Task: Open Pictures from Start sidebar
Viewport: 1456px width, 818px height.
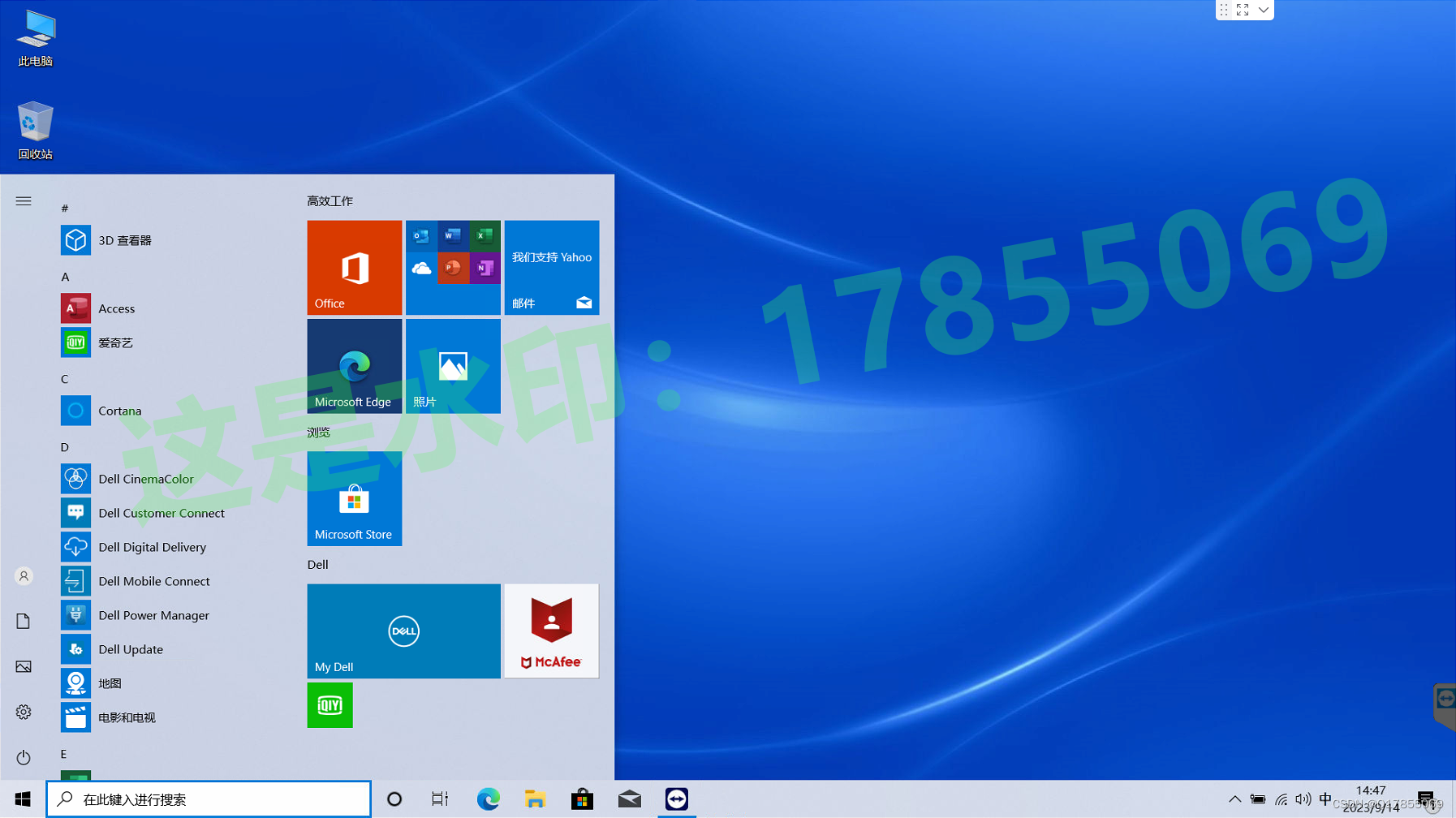Action: pos(24,667)
